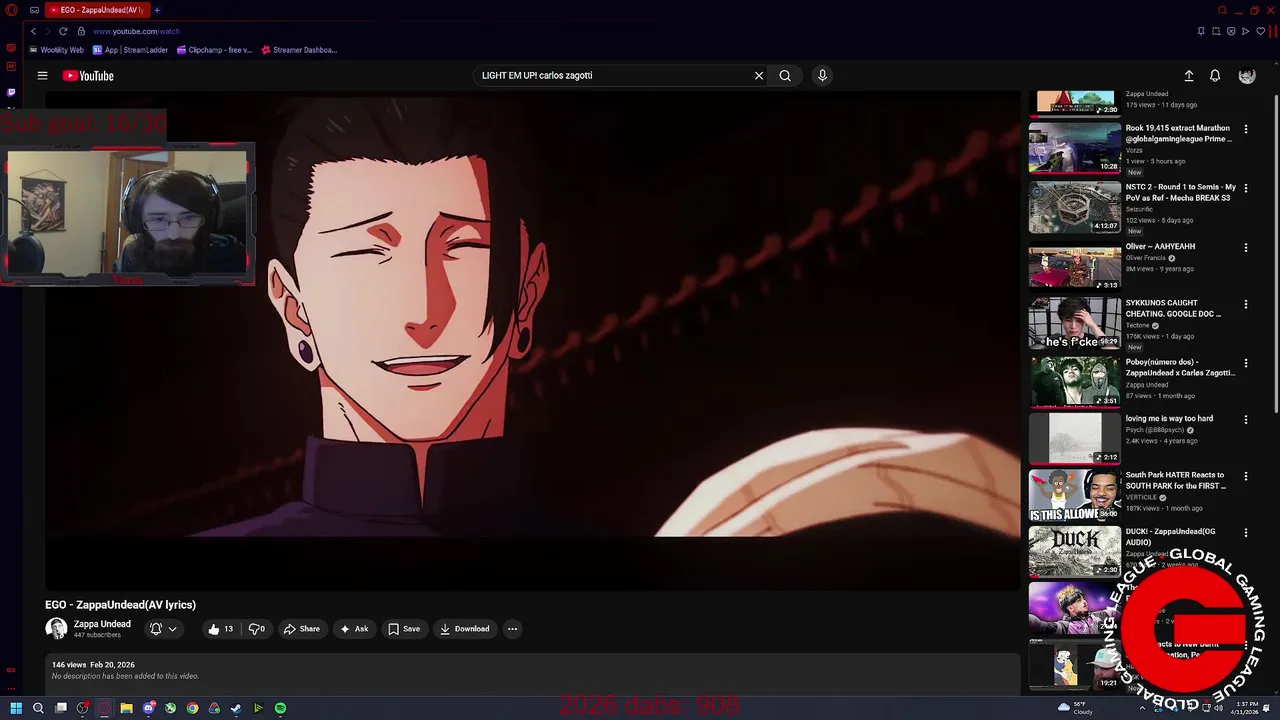Play the loving me is way too hard video
Image resolution: width=1280 pixels, height=720 pixels.
pos(1075,438)
